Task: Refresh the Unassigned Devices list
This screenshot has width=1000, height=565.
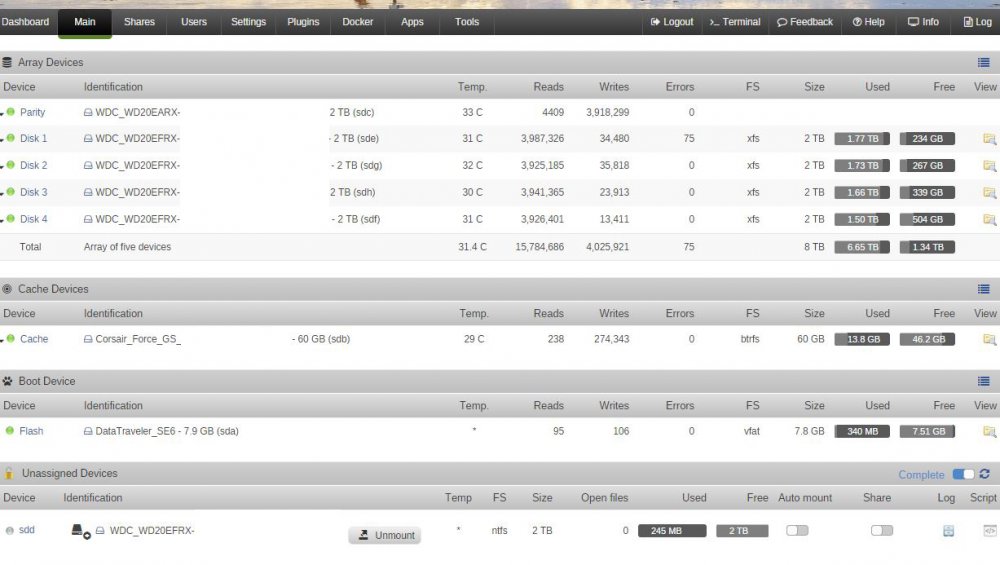Action: point(985,474)
